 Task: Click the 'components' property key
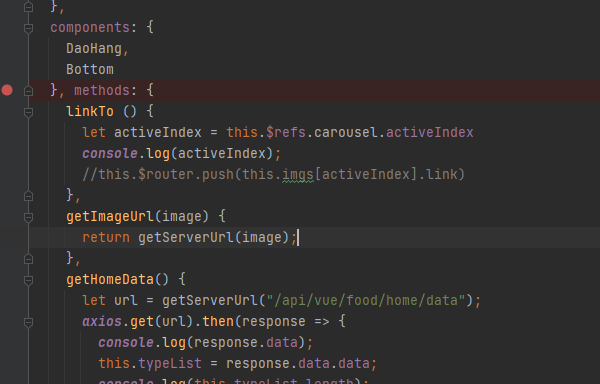(x=90, y=28)
